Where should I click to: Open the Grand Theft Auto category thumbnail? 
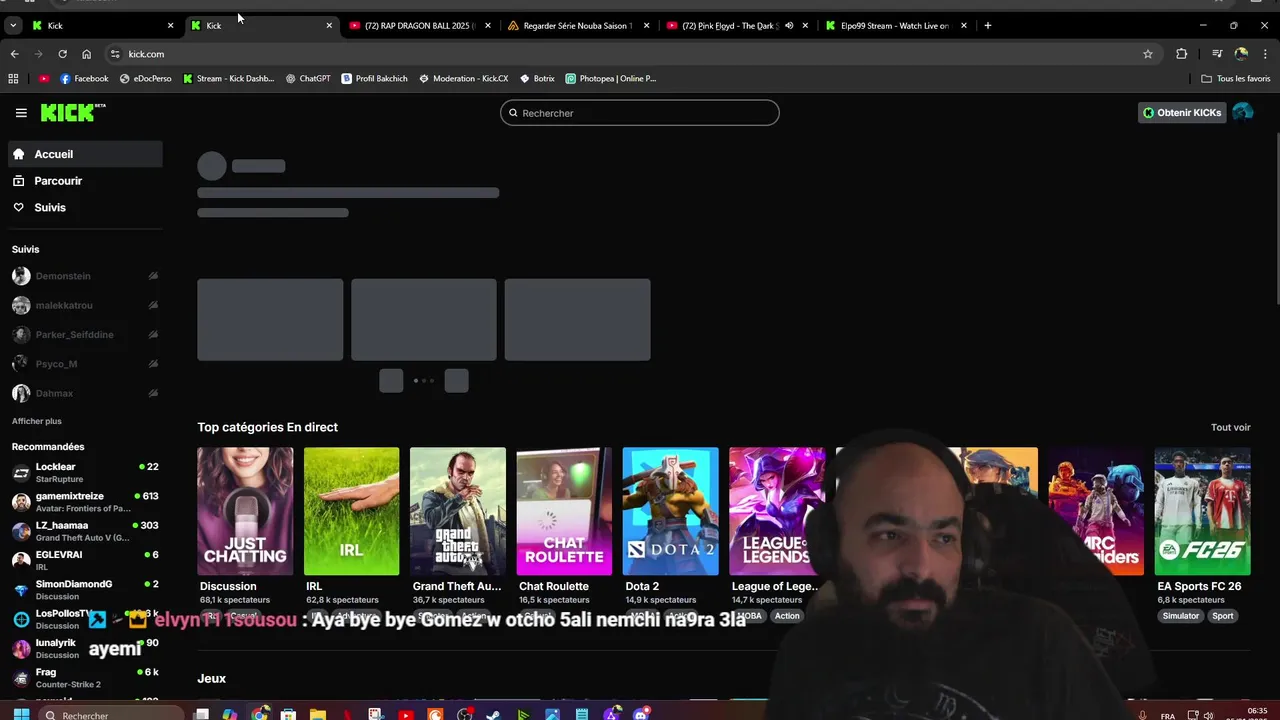[x=458, y=511]
